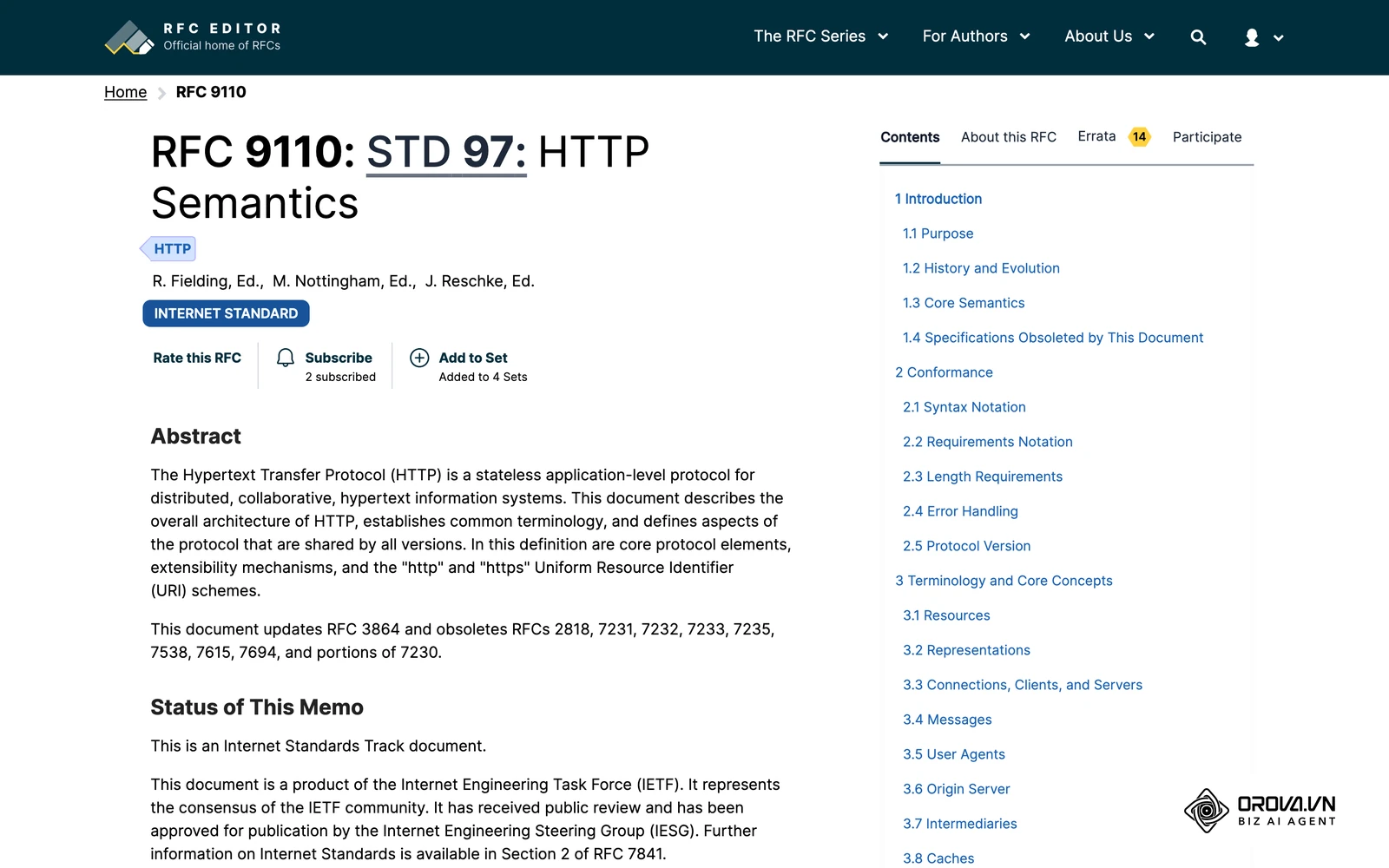Jump to 2 Conformance section
The height and width of the screenshot is (868, 1389).
(x=944, y=372)
